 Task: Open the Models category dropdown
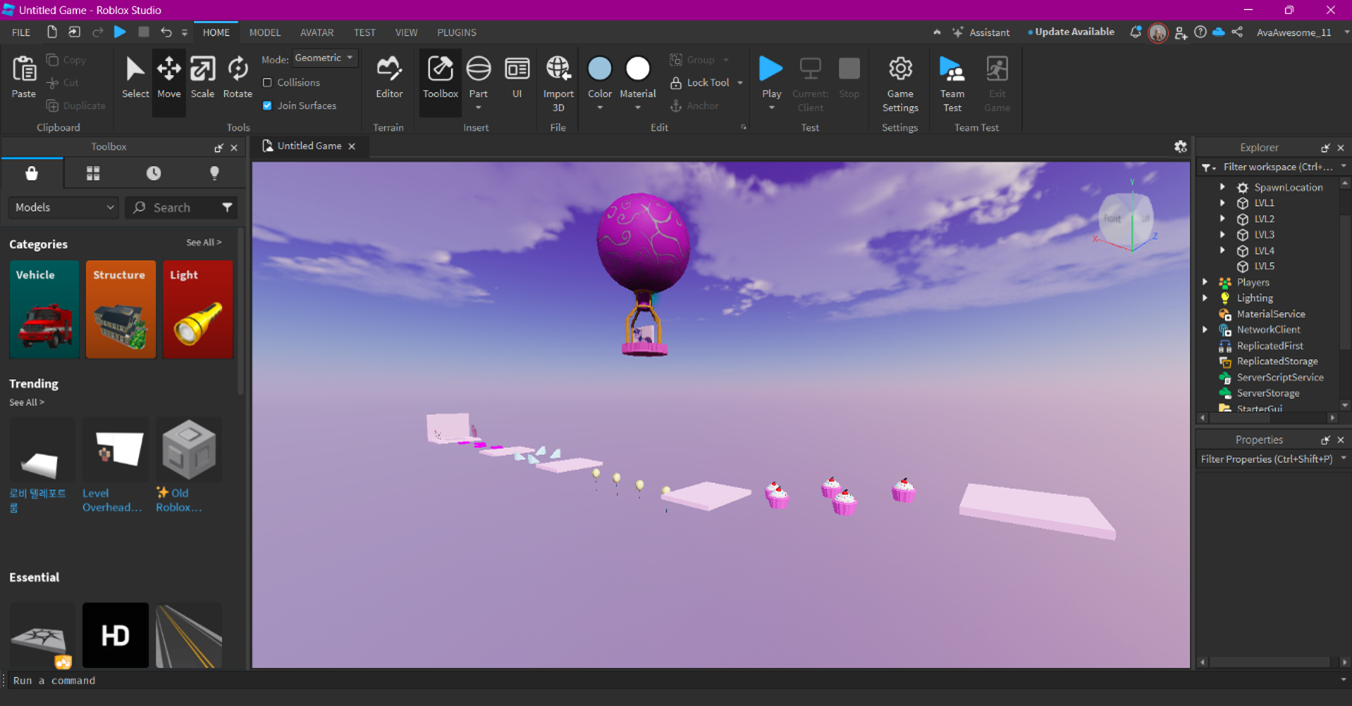click(x=62, y=207)
